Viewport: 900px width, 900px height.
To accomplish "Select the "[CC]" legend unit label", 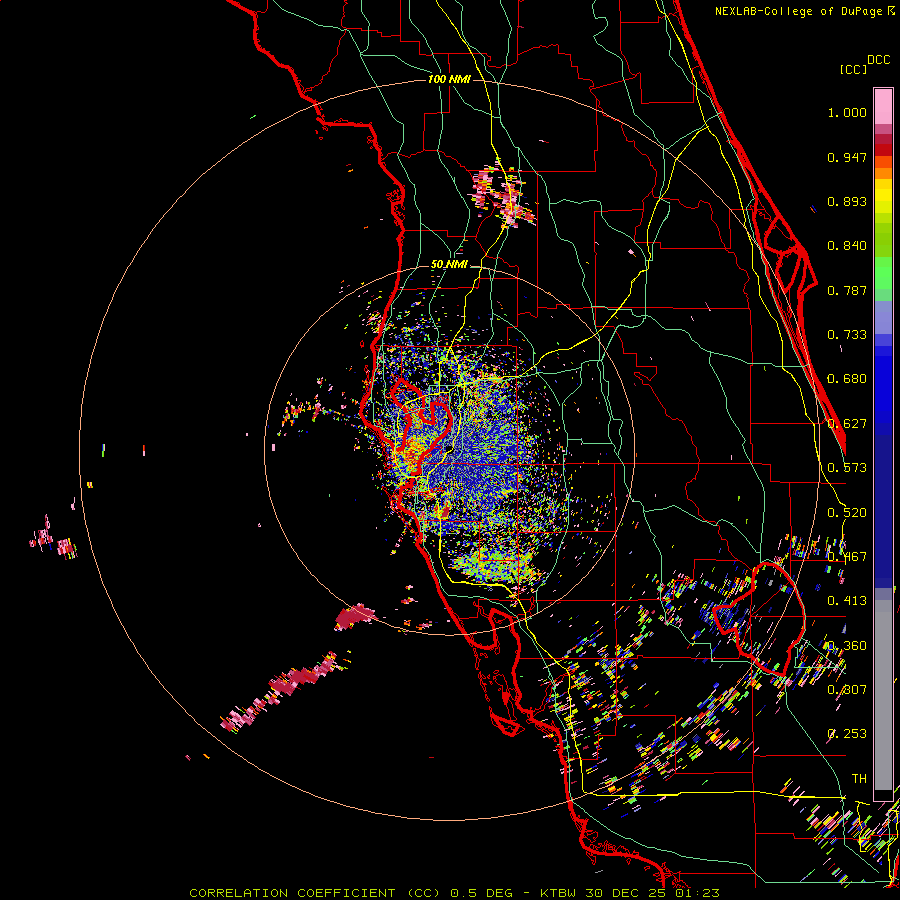I will (852, 69).
